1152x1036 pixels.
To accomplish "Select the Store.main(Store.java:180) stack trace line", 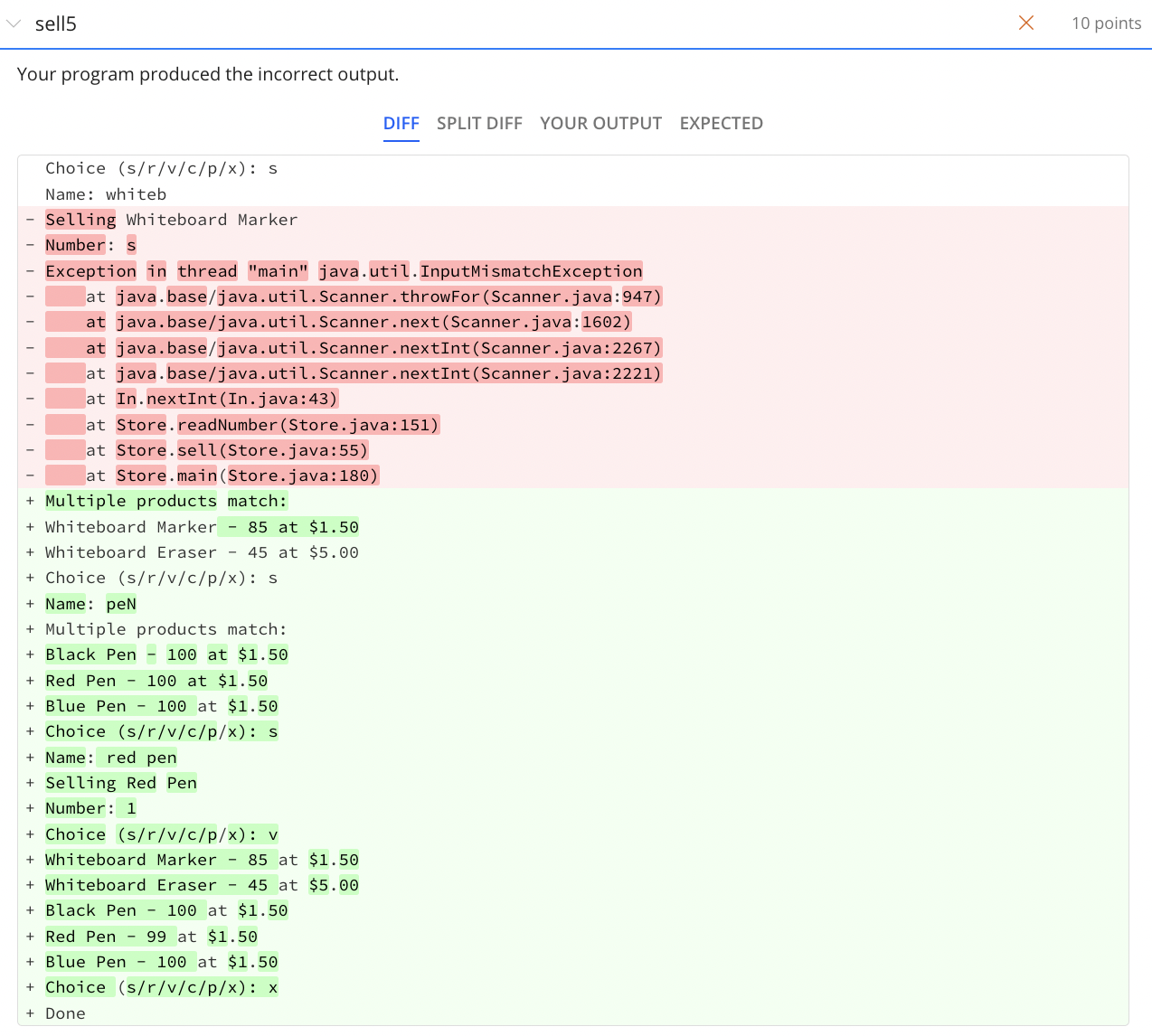I will coord(212,475).
